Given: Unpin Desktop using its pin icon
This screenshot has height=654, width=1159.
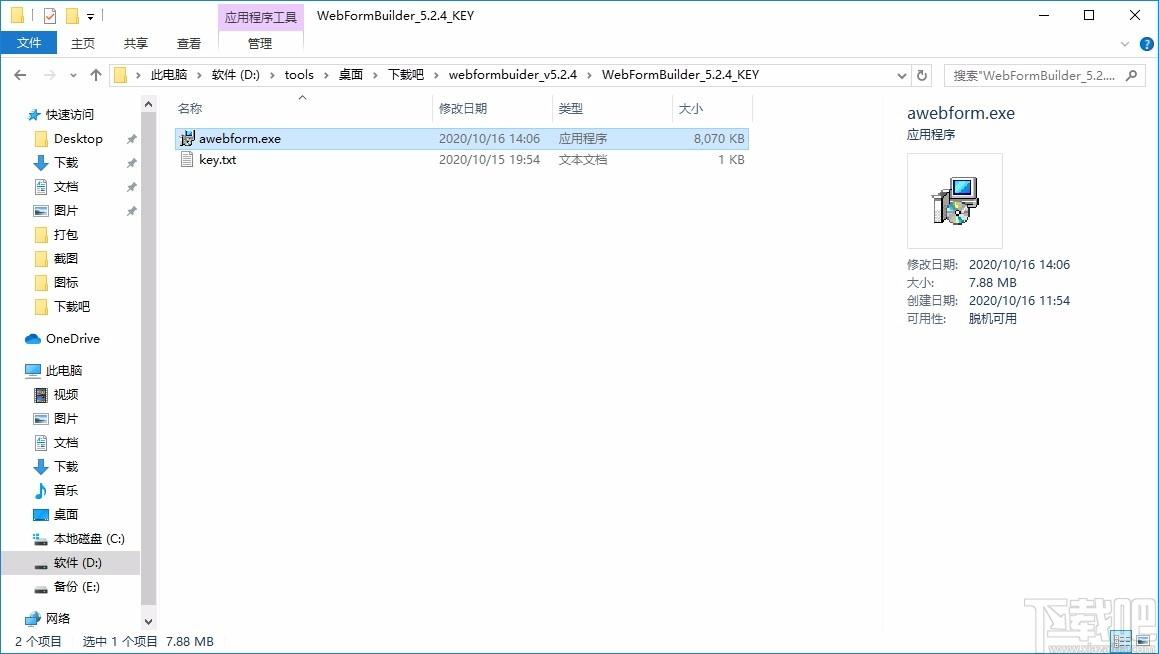Looking at the screenshot, I should (x=132, y=139).
